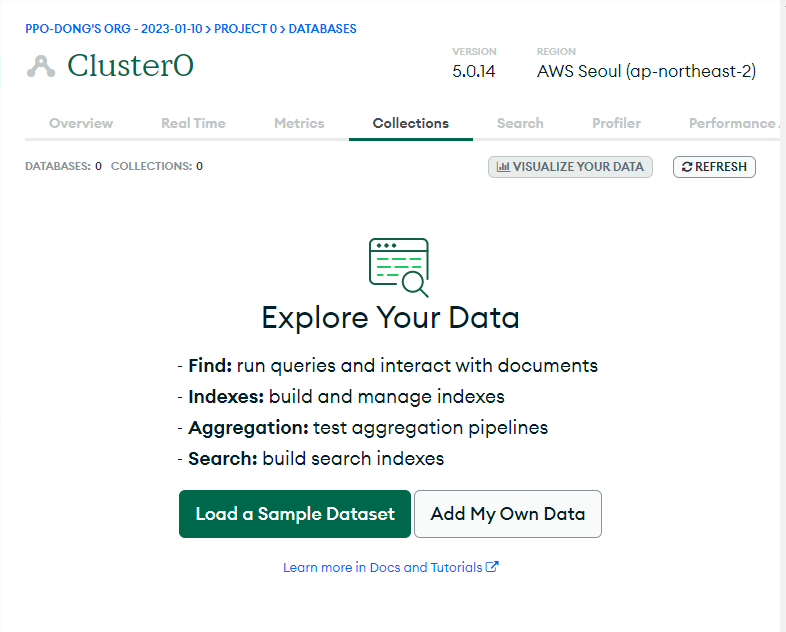Click the Cluster0 title heading
Screen dimensions: 786x632
[x=130, y=66]
